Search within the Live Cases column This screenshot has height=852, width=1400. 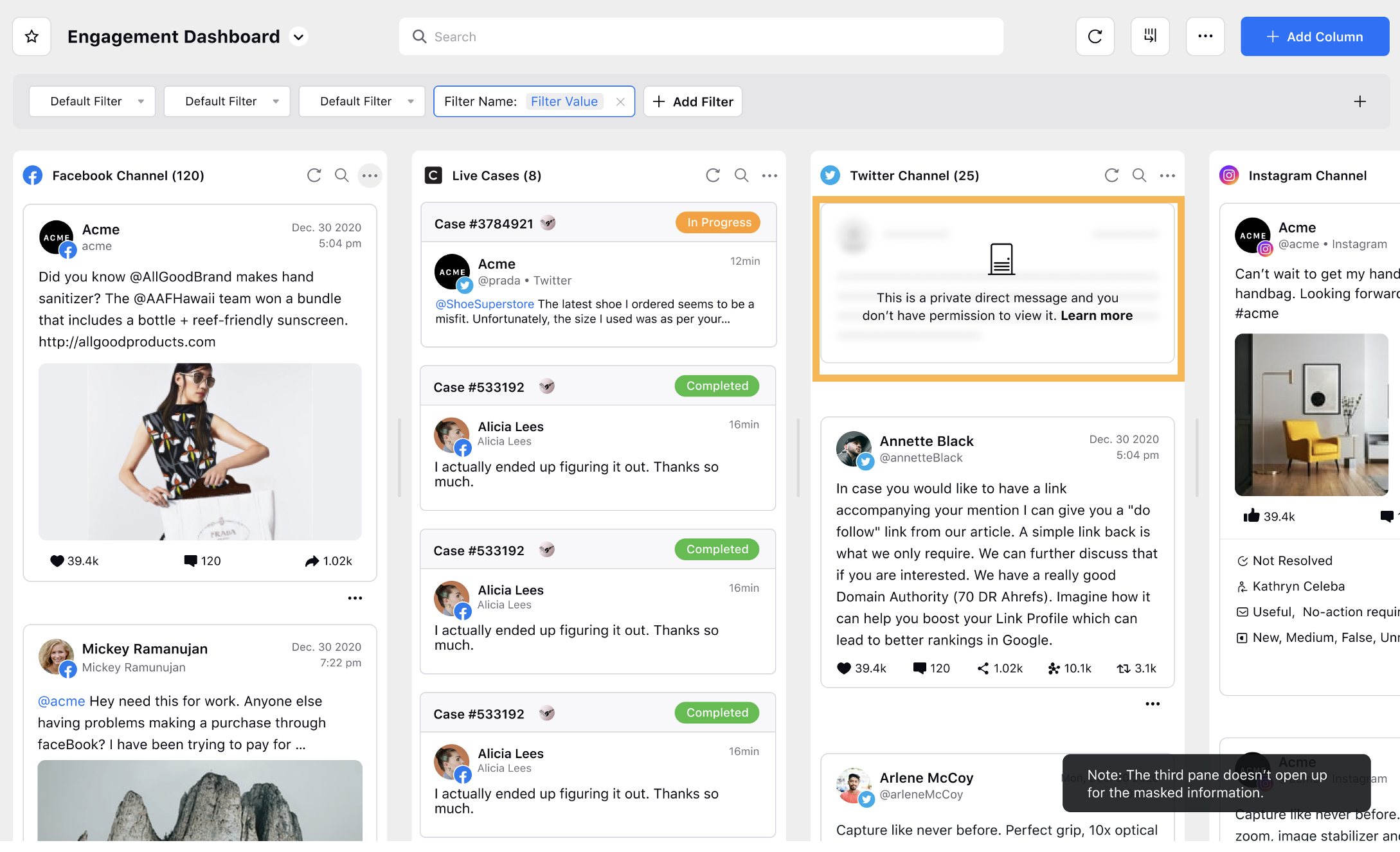(x=741, y=175)
